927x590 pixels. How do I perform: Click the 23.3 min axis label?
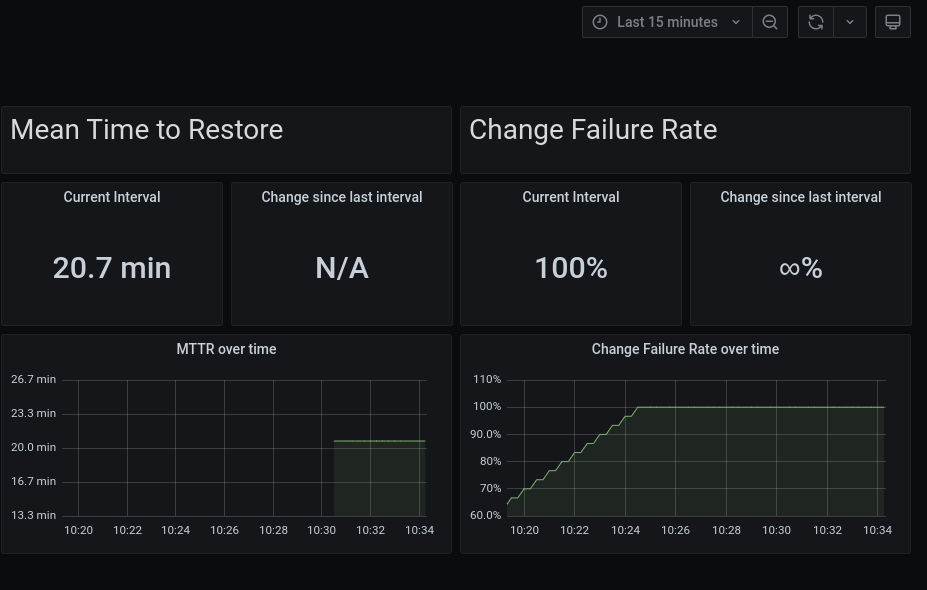tap(33, 413)
